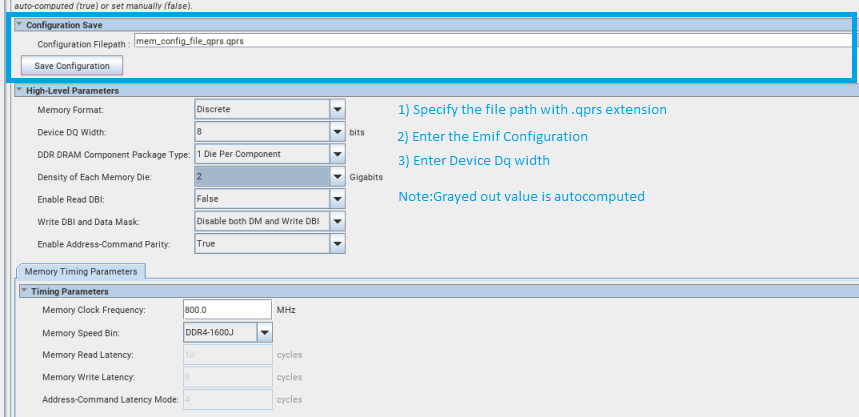
Task: Open the Device DQ Width dropdown
Action: 337,132
